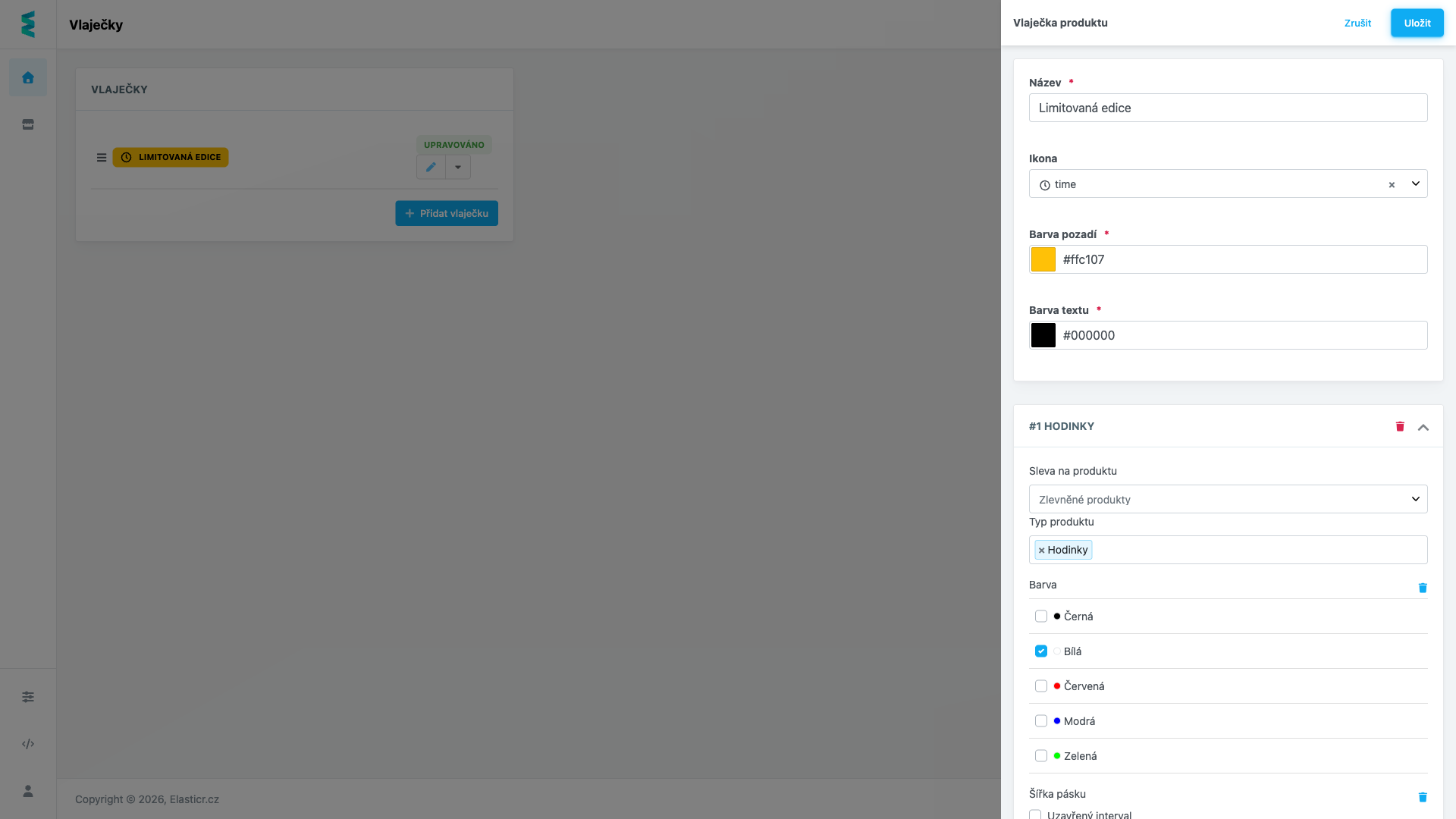Screen dimensions: 1456x819
Task: Check the Černá color checkbox
Action: (1041, 617)
